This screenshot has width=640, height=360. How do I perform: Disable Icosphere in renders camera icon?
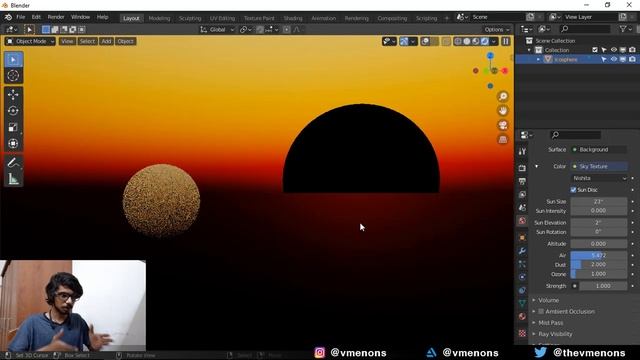coord(632,59)
